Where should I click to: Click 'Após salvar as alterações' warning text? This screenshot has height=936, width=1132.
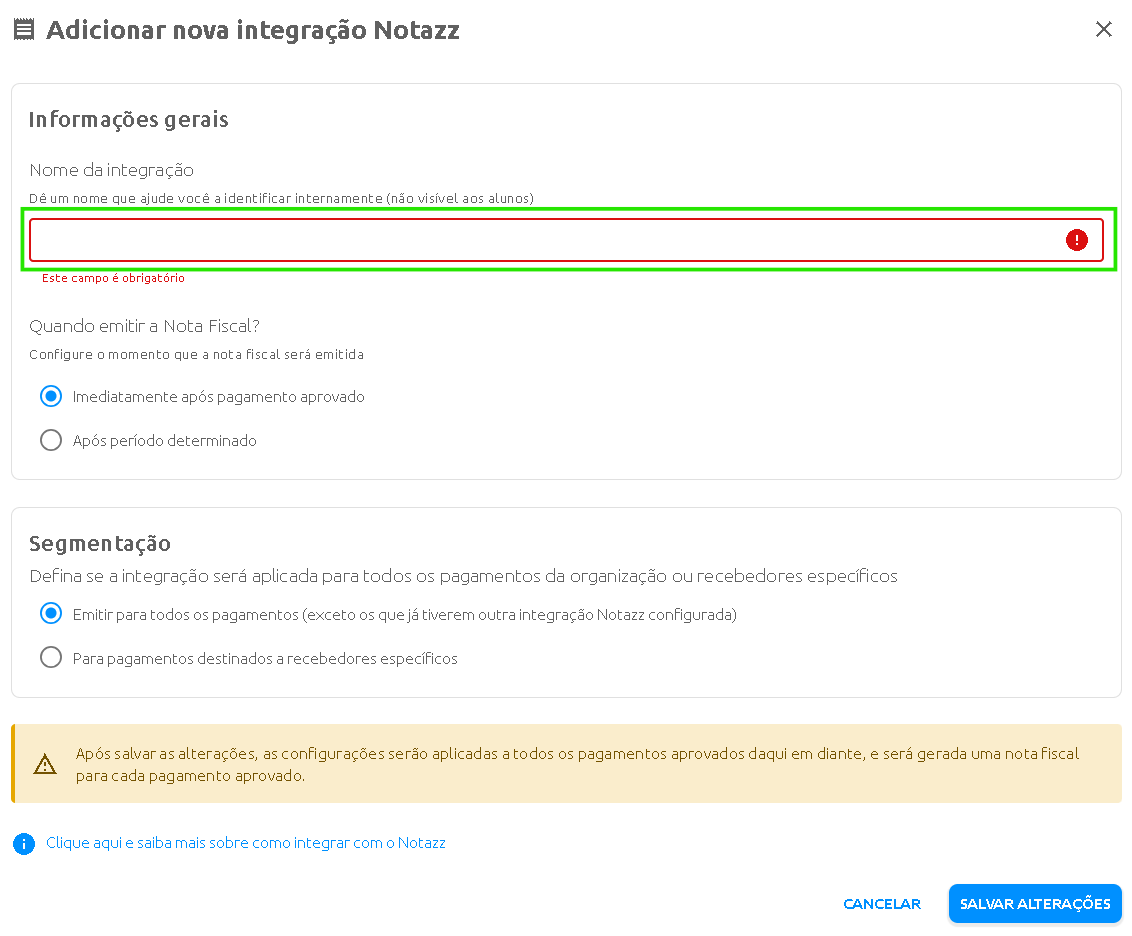tap(577, 764)
